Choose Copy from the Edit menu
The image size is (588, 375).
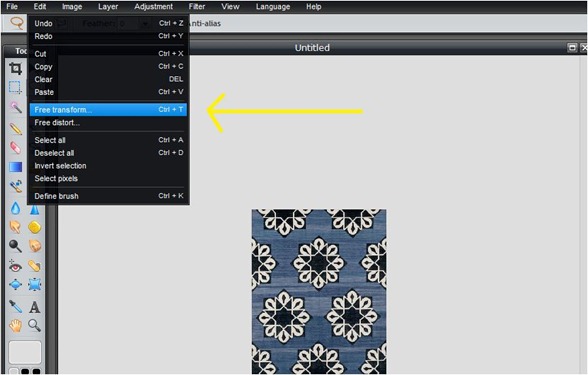108,66
